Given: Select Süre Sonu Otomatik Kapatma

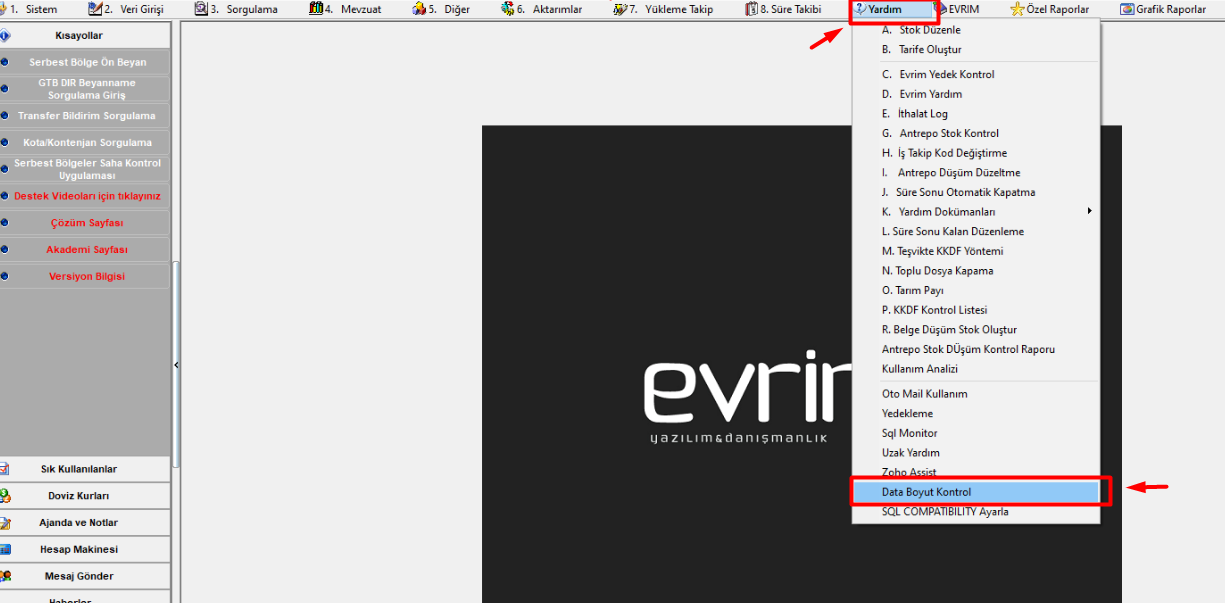Looking at the screenshot, I should point(976,192).
